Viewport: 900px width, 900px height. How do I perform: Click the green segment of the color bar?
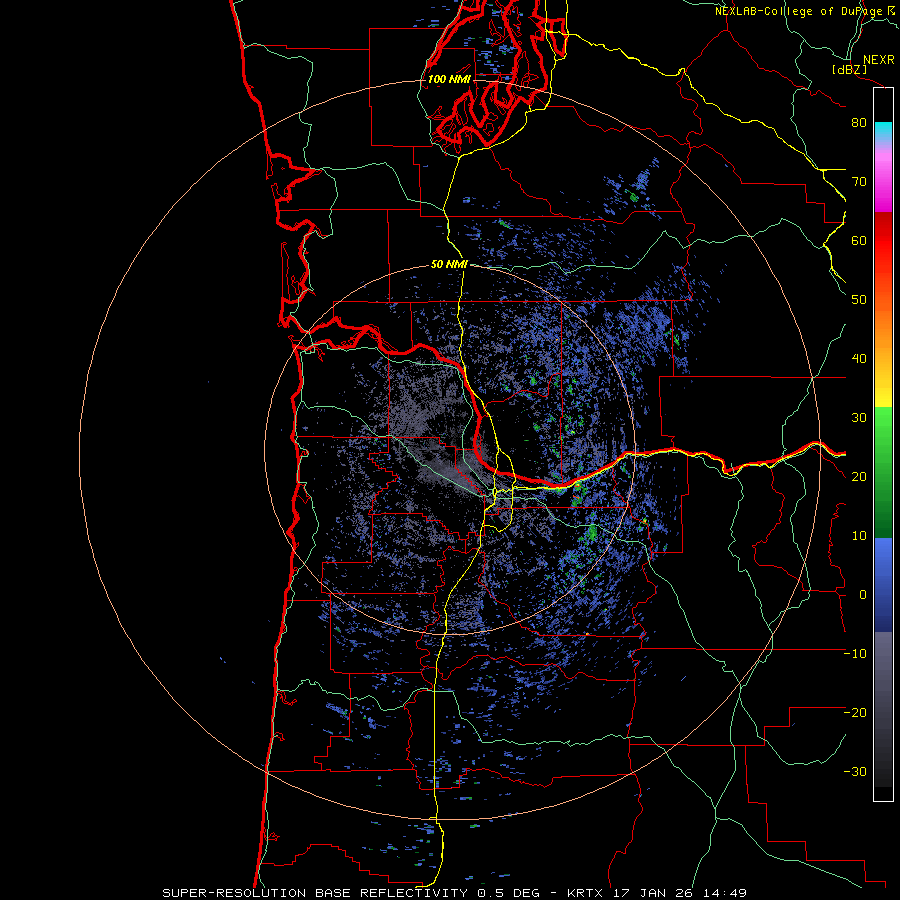pyautogui.click(x=883, y=472)
